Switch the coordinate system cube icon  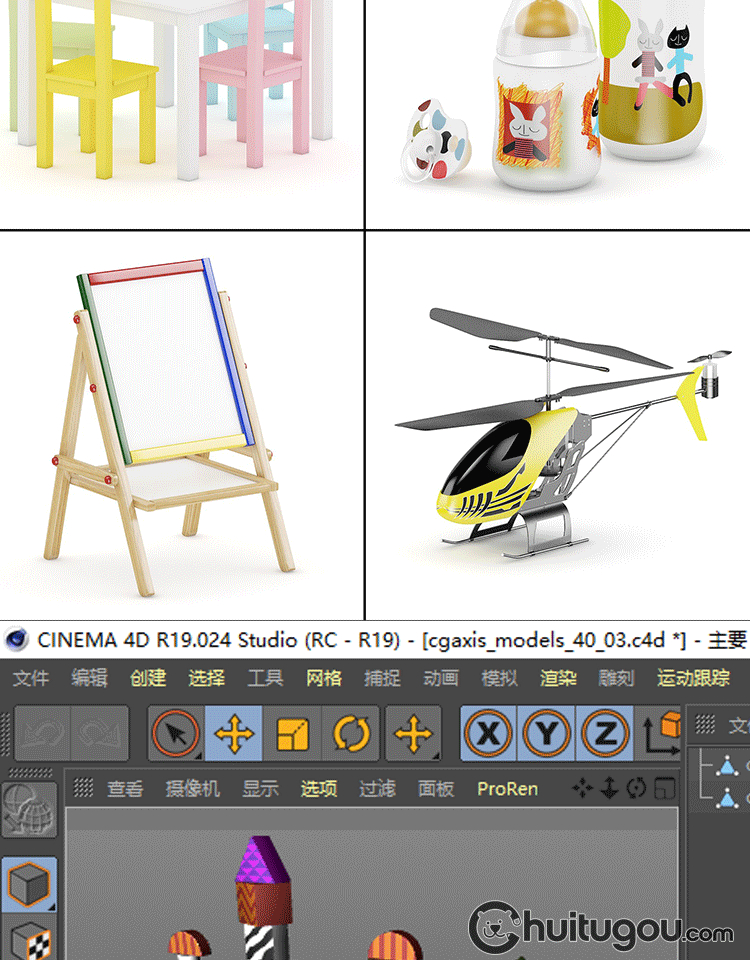pyautogui.click(x=661, y=733)
